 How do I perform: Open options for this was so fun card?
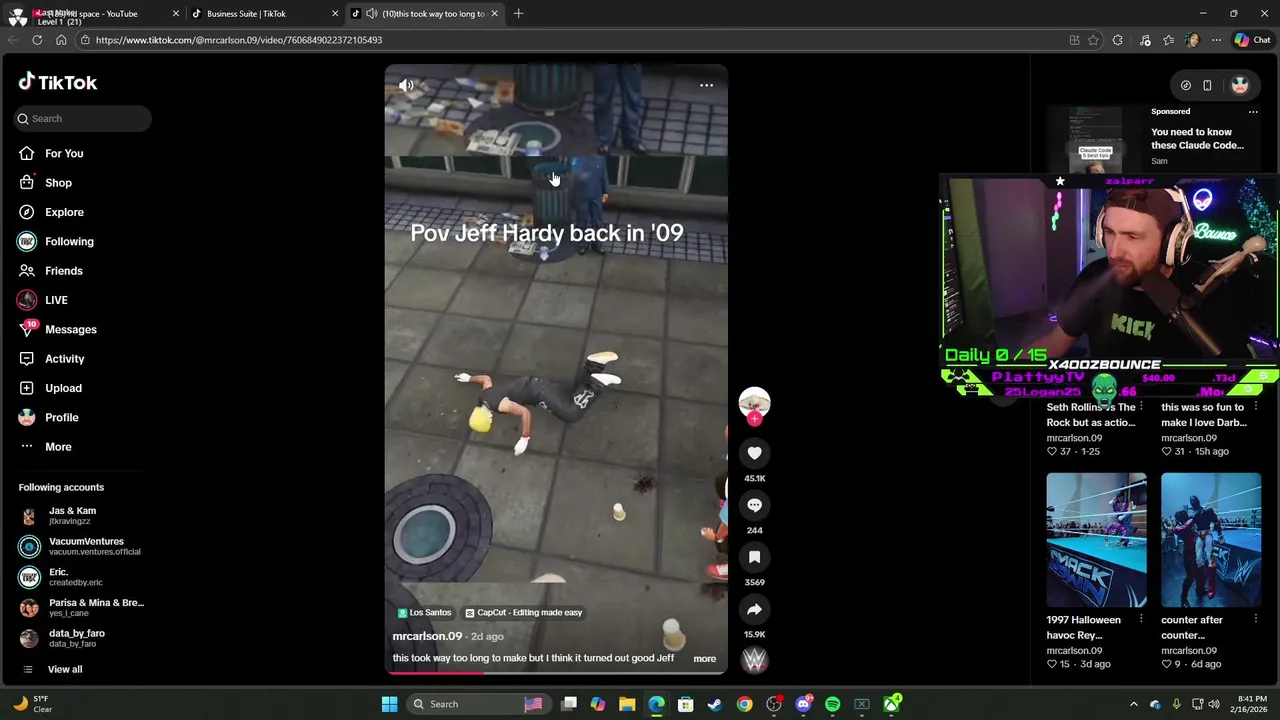click(1256, 407)
